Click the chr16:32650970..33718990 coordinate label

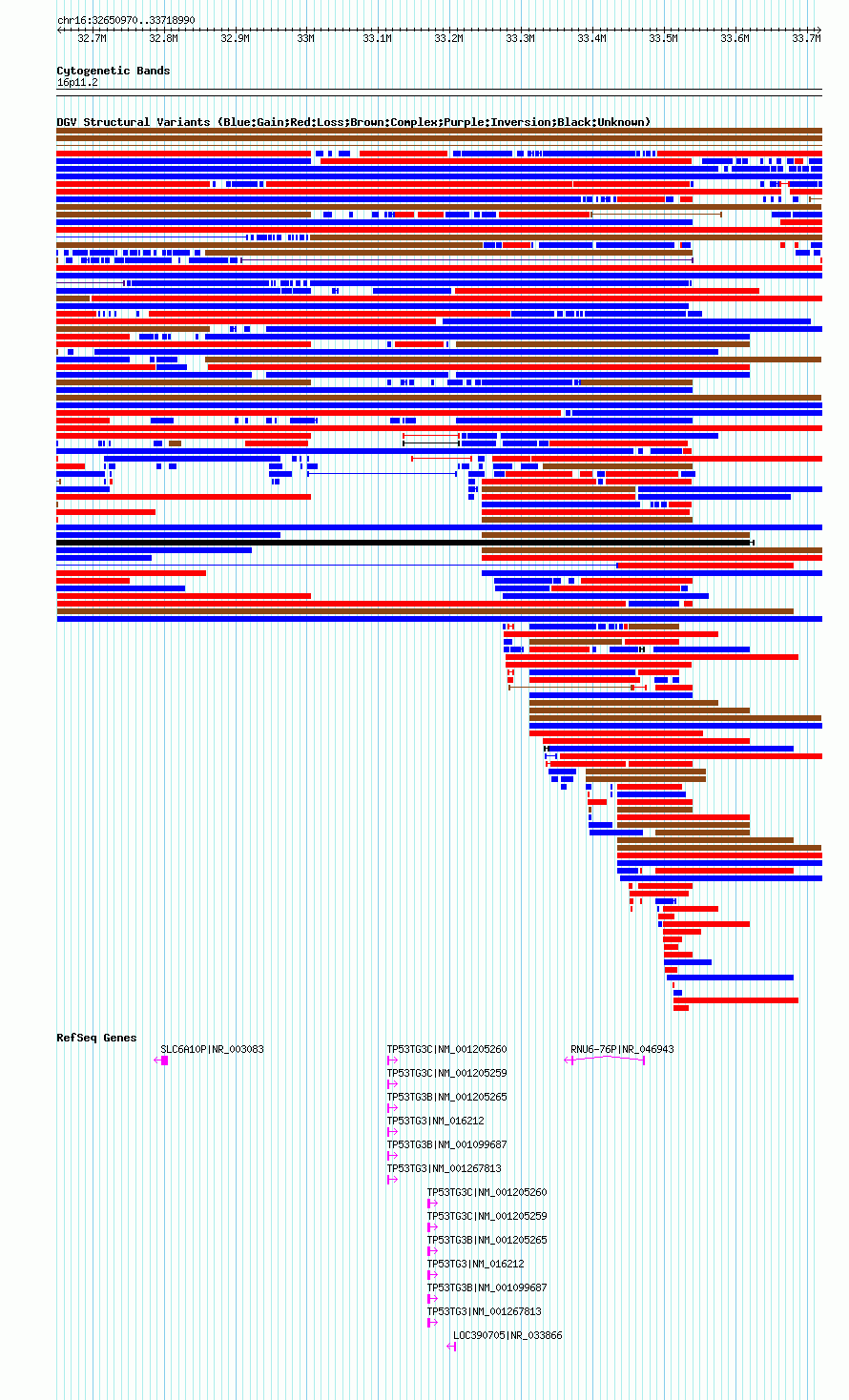click(x=126, y=20)
